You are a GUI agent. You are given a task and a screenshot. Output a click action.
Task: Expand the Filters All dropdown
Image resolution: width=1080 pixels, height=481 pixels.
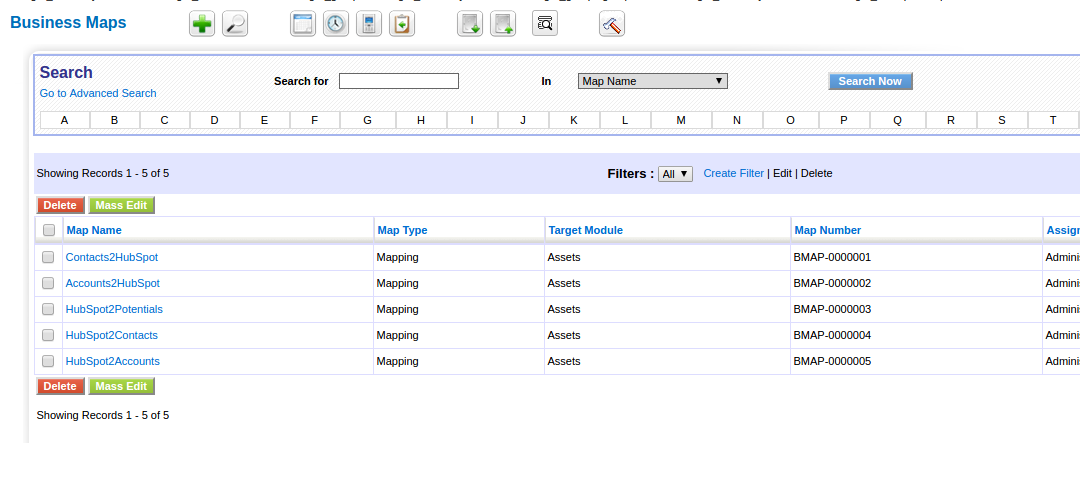coord(675,174)
